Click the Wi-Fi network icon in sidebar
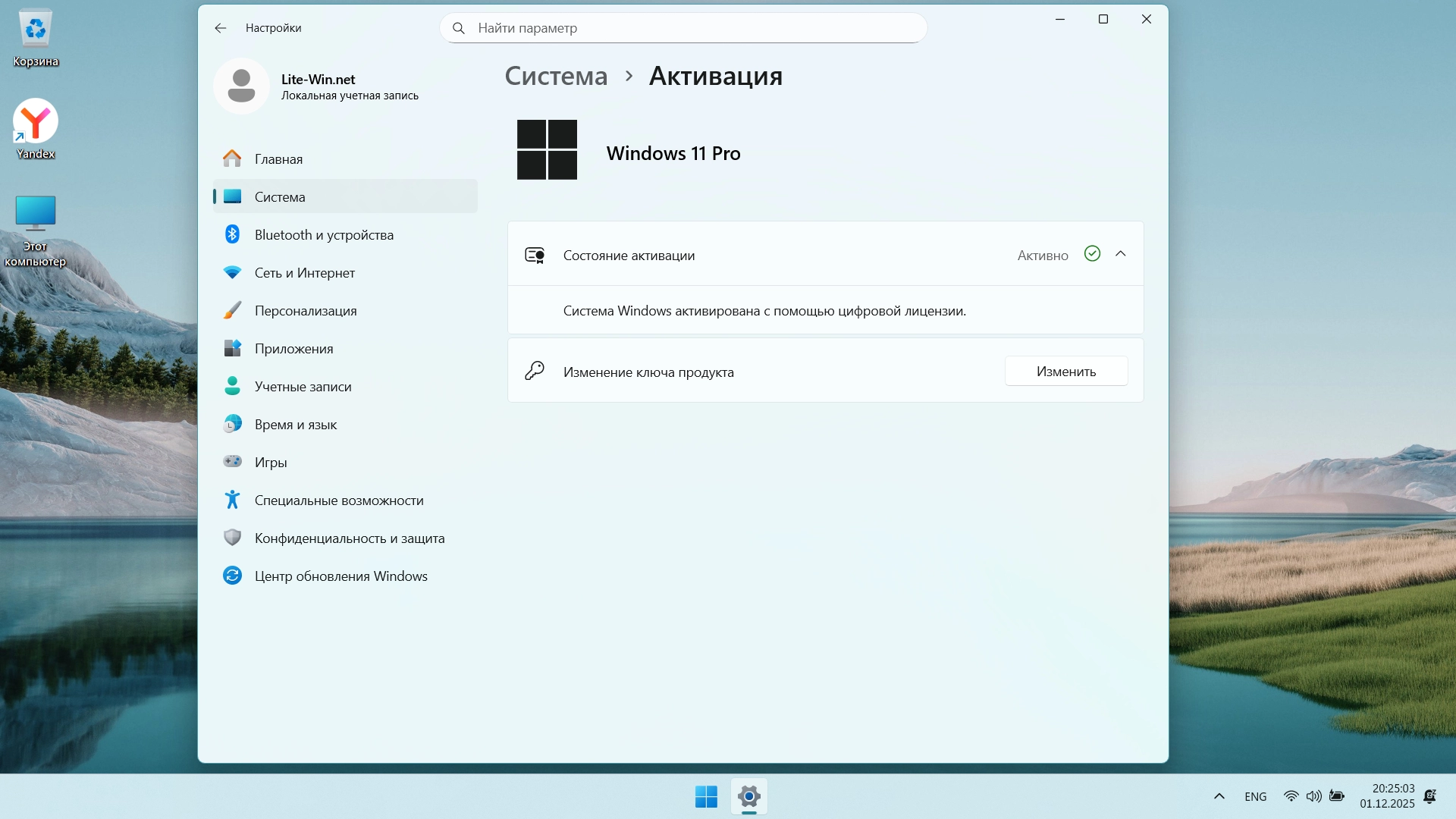Viewport: 1456px width, 819px height. pyautogui.click(x=232, y=272)
